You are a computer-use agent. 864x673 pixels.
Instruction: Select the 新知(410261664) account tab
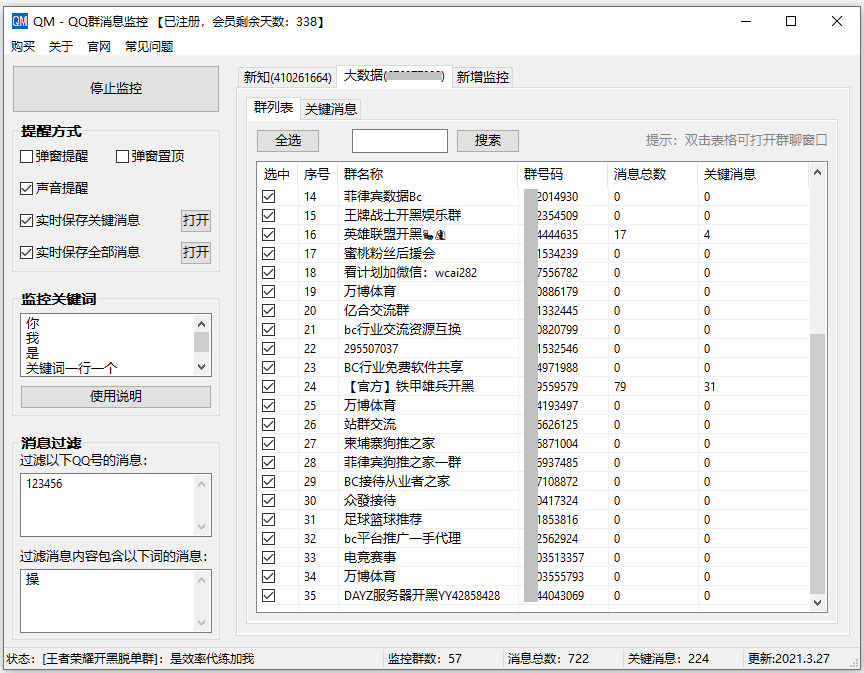tap(287, 77)
